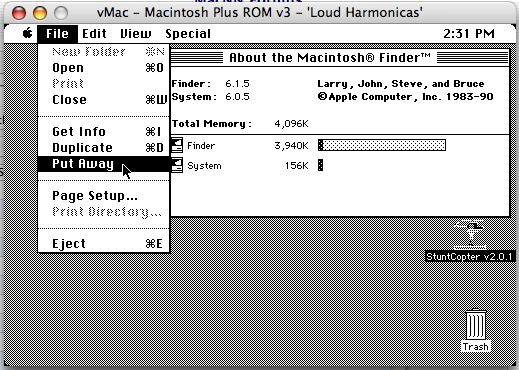Click the Finder memory usage bar
This screenshot has width=519, height=370.
pos(382,145)
